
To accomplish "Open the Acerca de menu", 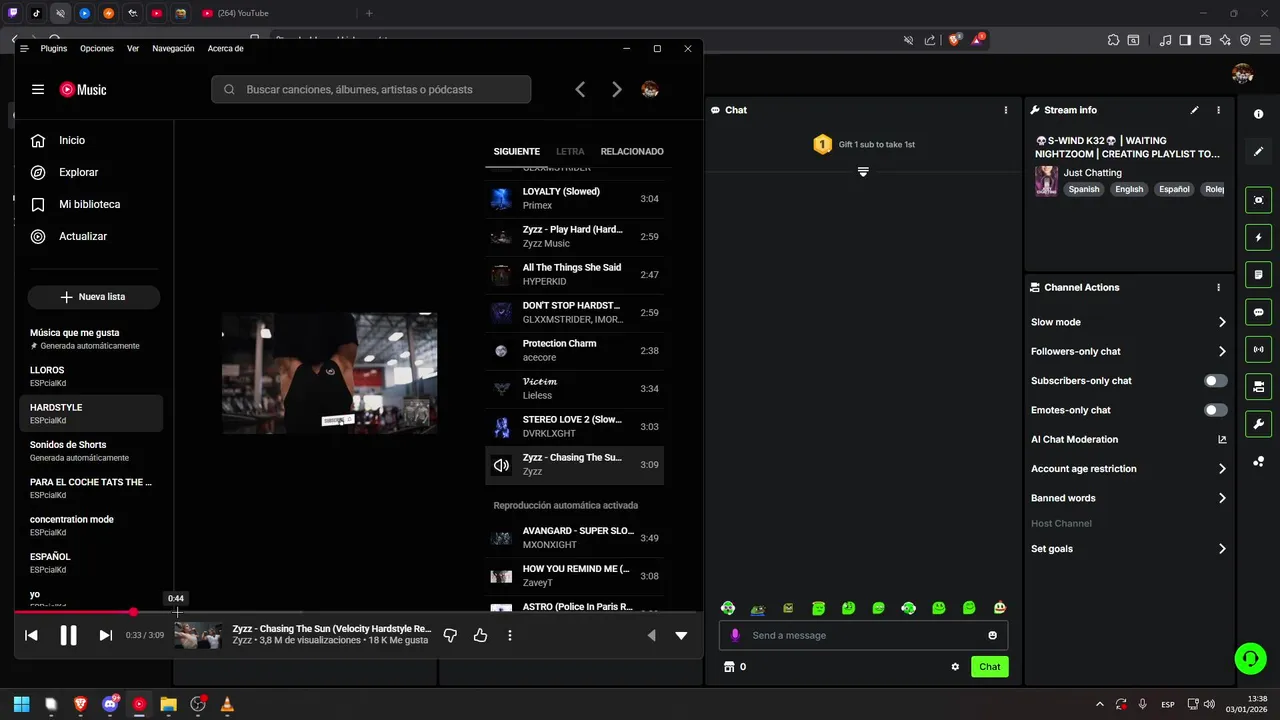I will (x=226, y=48).
